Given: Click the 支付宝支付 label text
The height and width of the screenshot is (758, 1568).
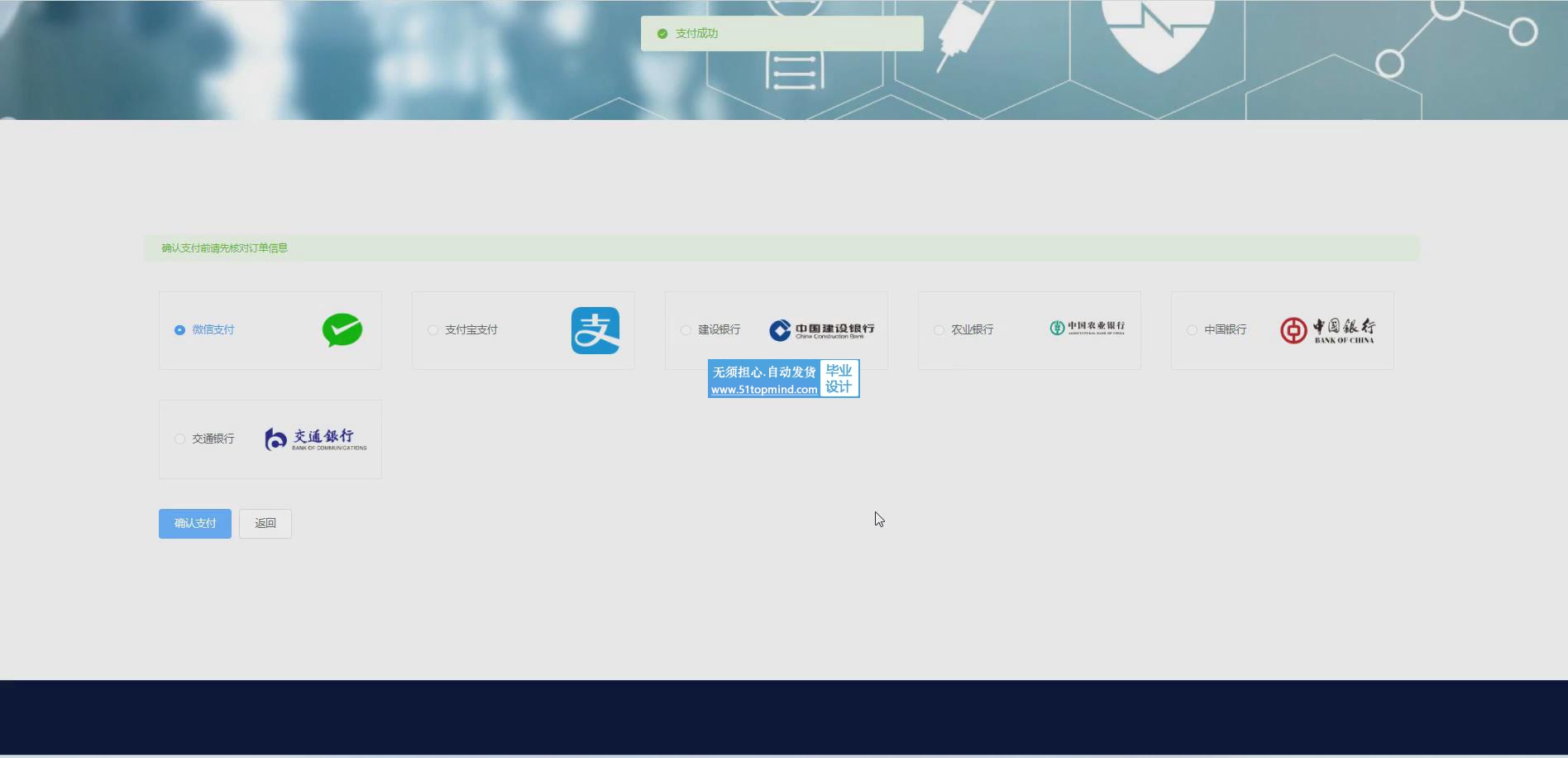Looking at the screenshot, I should [x=471, y=330].
